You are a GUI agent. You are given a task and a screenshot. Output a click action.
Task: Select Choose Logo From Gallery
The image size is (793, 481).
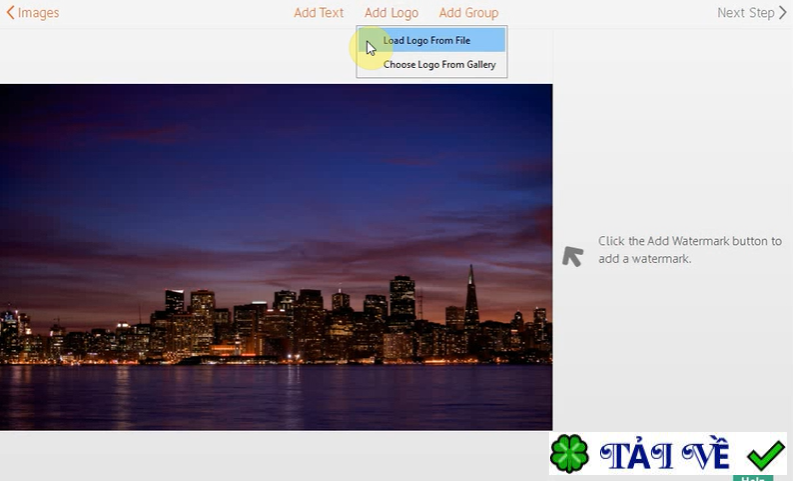pyautogui.click(x=431, y=64)
